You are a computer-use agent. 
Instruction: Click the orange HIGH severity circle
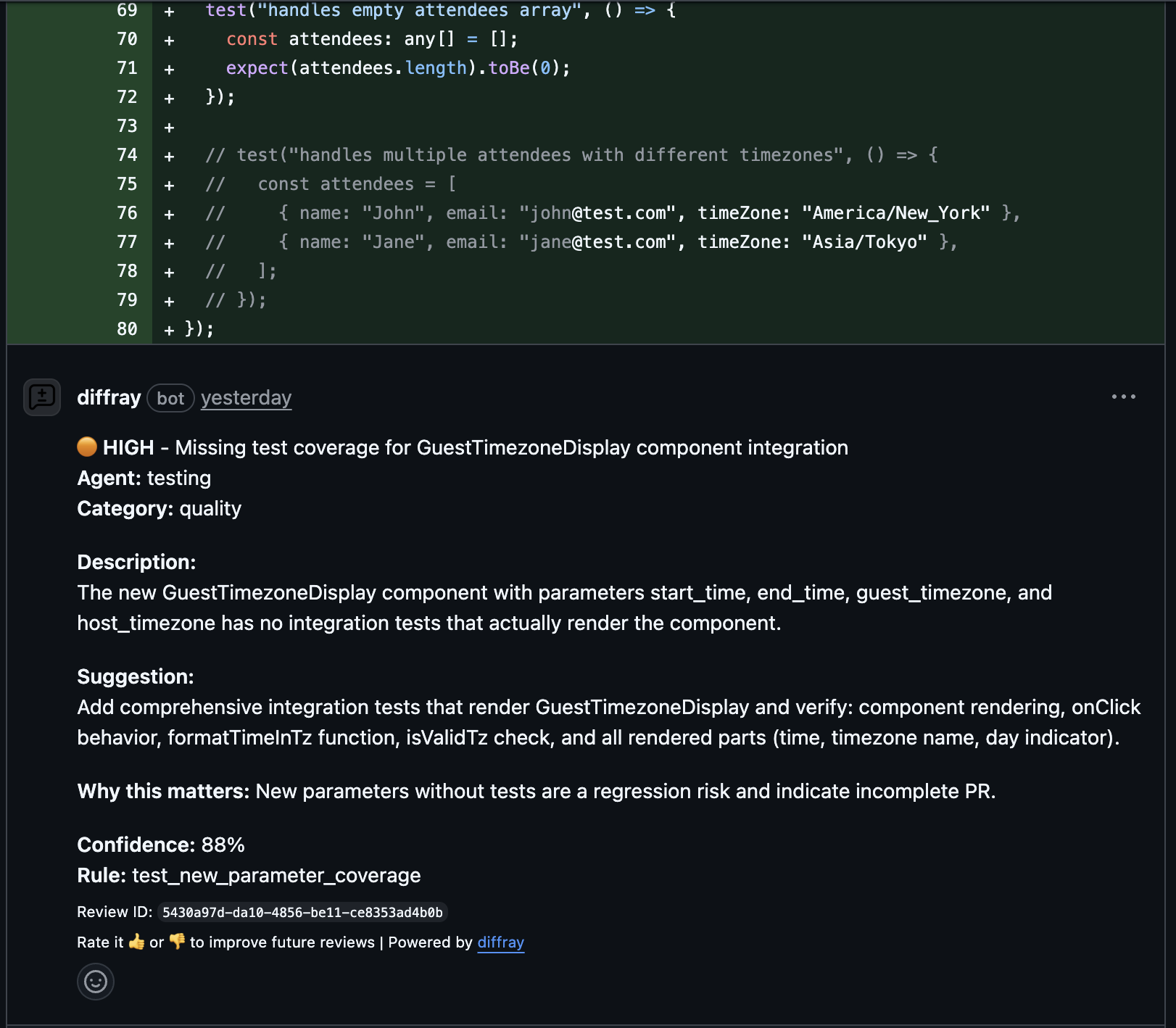click(x=87, y=447)
